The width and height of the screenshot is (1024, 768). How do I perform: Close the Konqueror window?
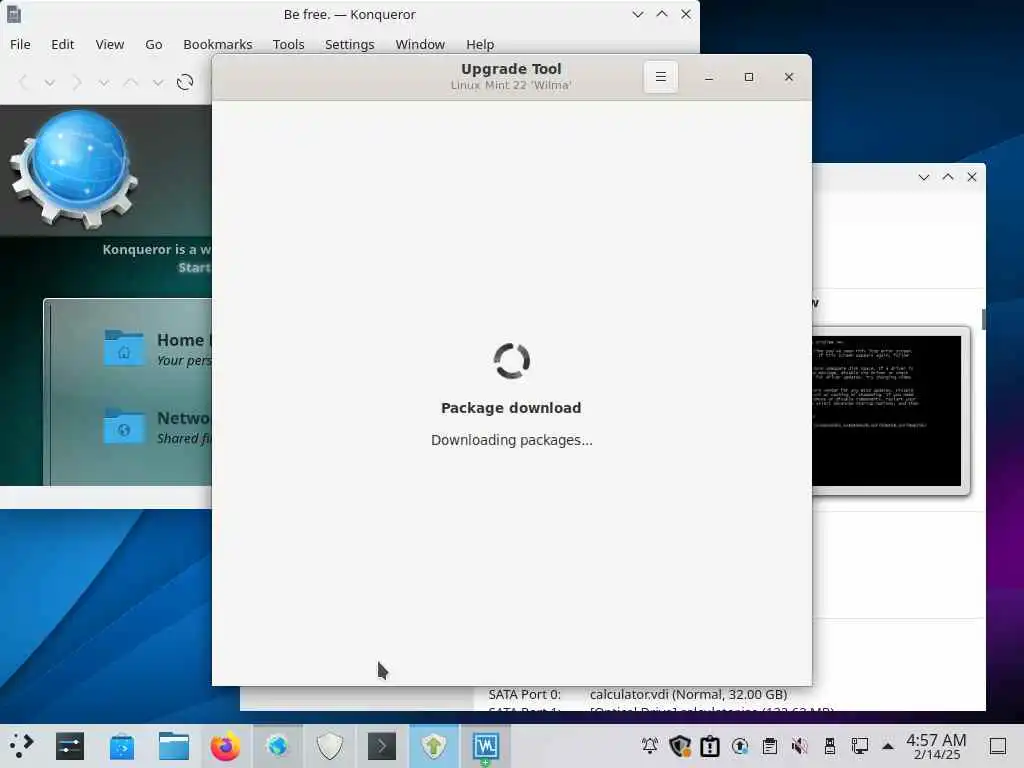[x=686, y=14]
